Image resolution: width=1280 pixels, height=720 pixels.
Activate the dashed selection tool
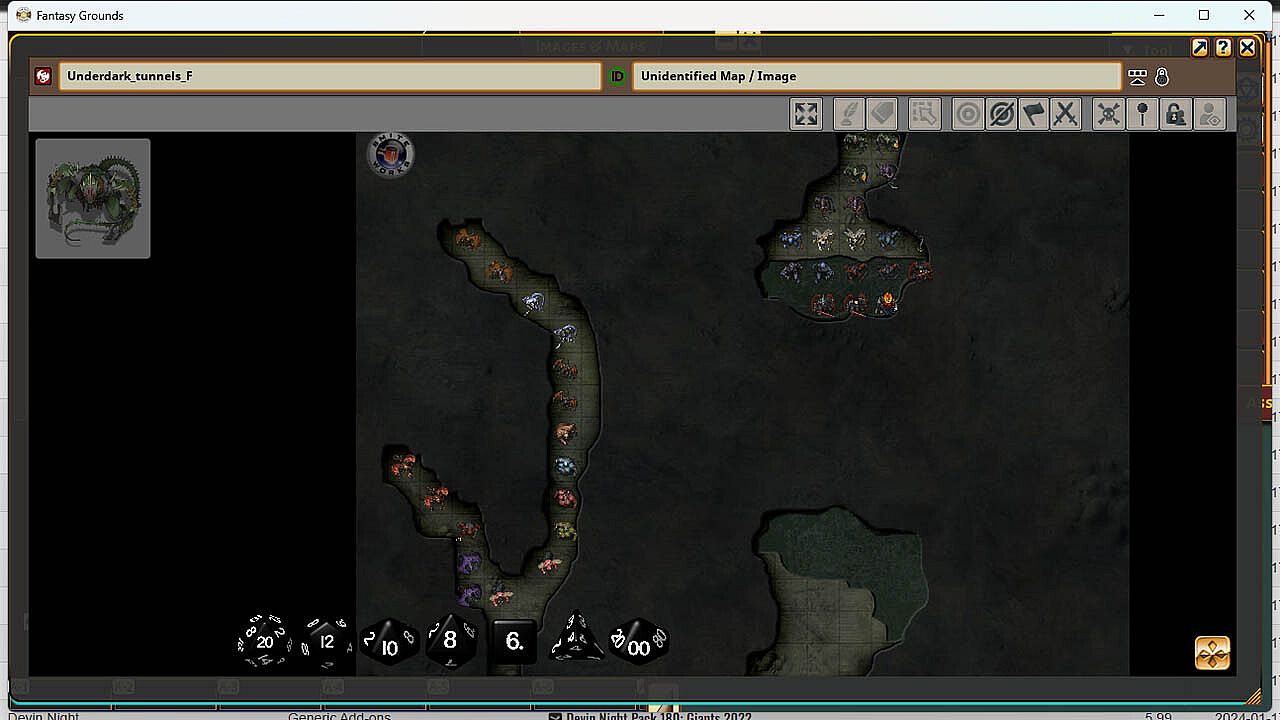click(x=925, y=114)
